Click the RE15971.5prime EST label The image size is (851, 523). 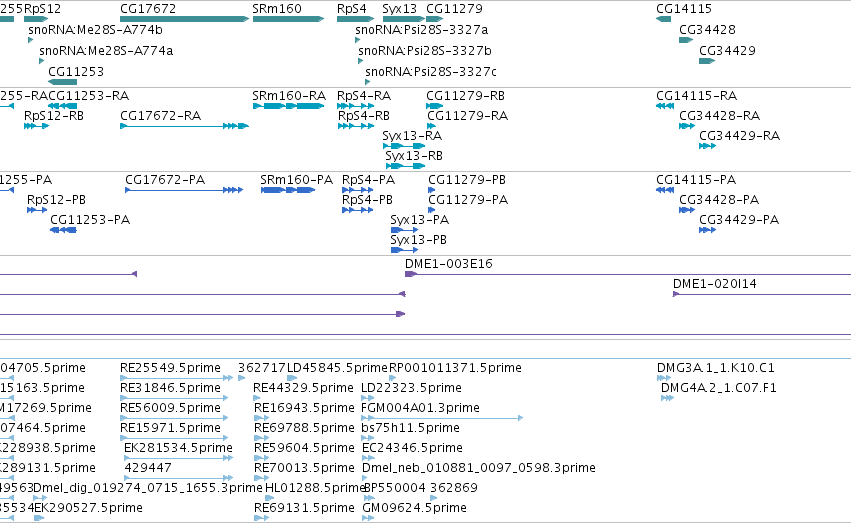(x=170, y=428)
